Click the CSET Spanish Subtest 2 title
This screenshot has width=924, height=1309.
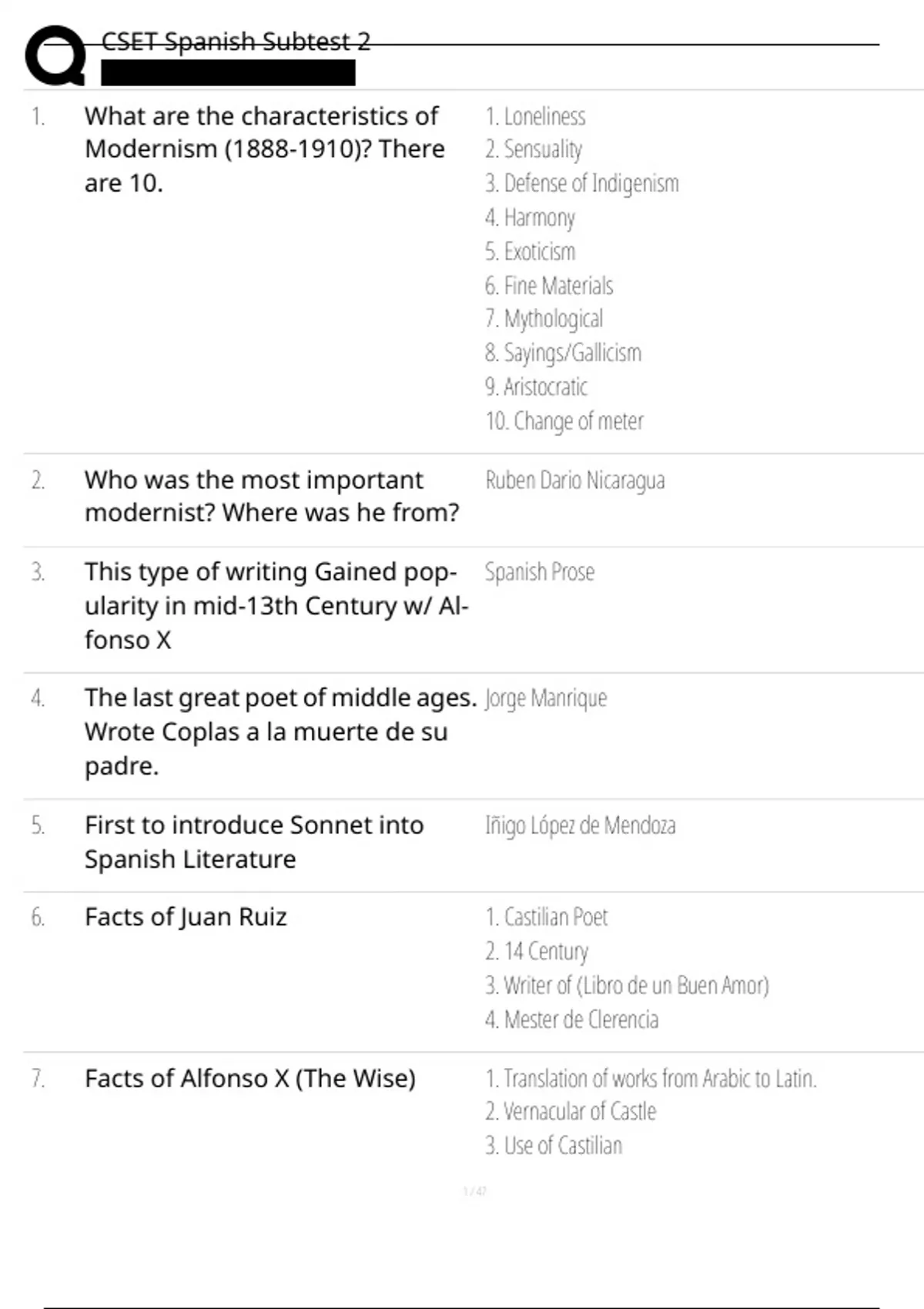click(x=236, y=42)
